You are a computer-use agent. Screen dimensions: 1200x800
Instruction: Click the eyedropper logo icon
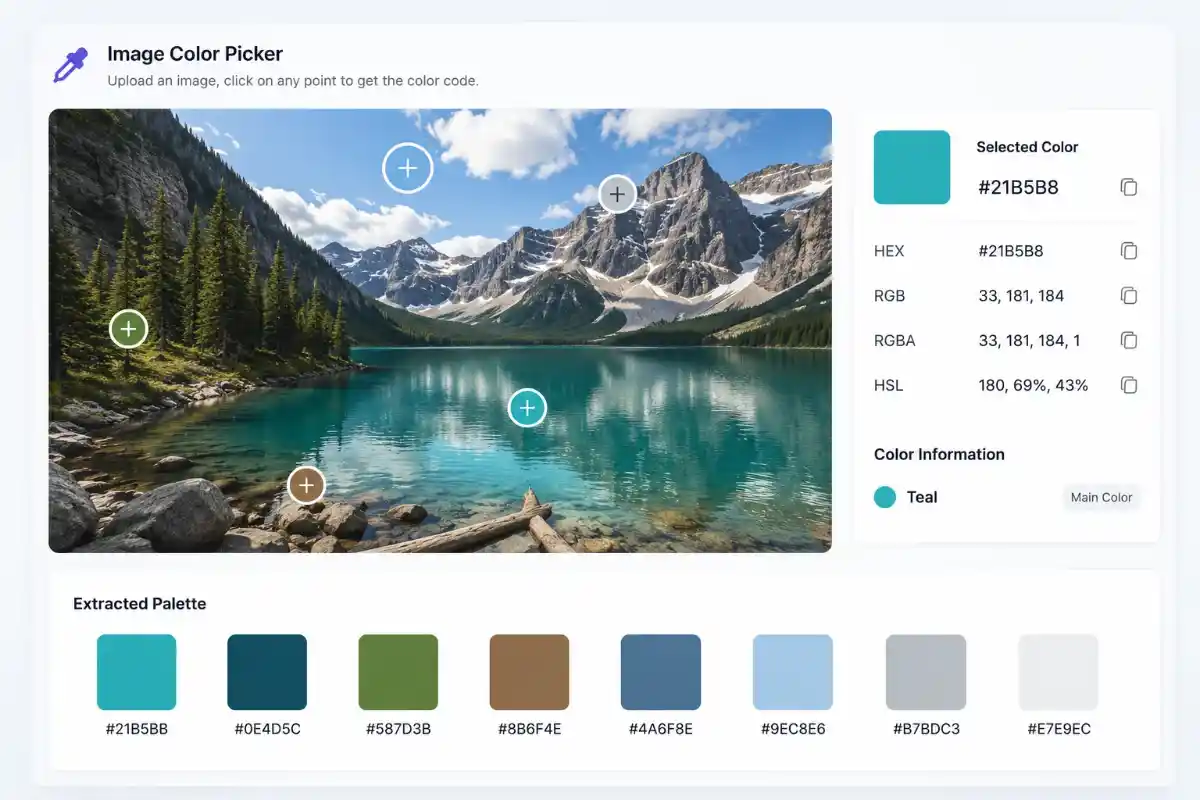70,65
